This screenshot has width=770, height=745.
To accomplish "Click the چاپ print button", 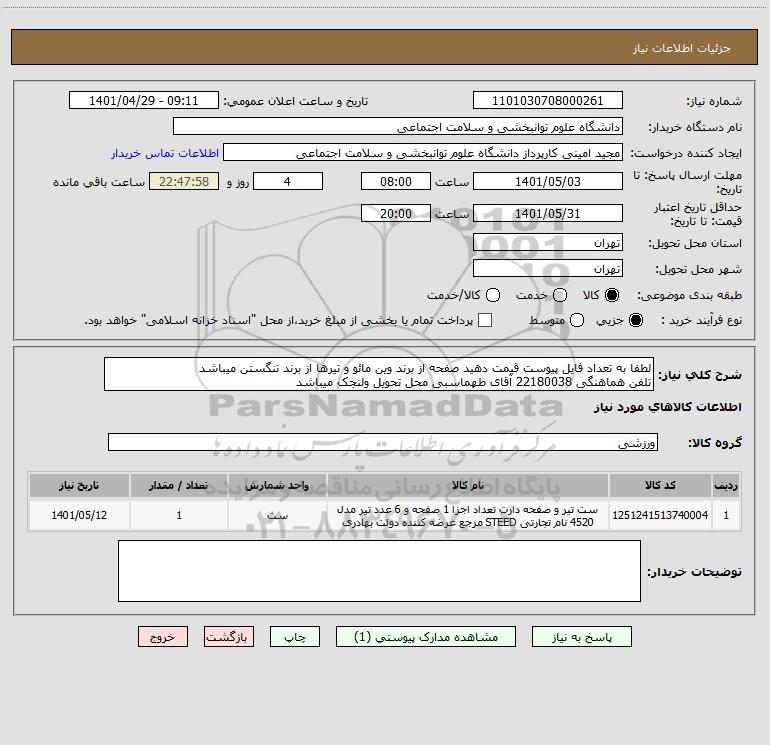I will [x=295, y=637].
